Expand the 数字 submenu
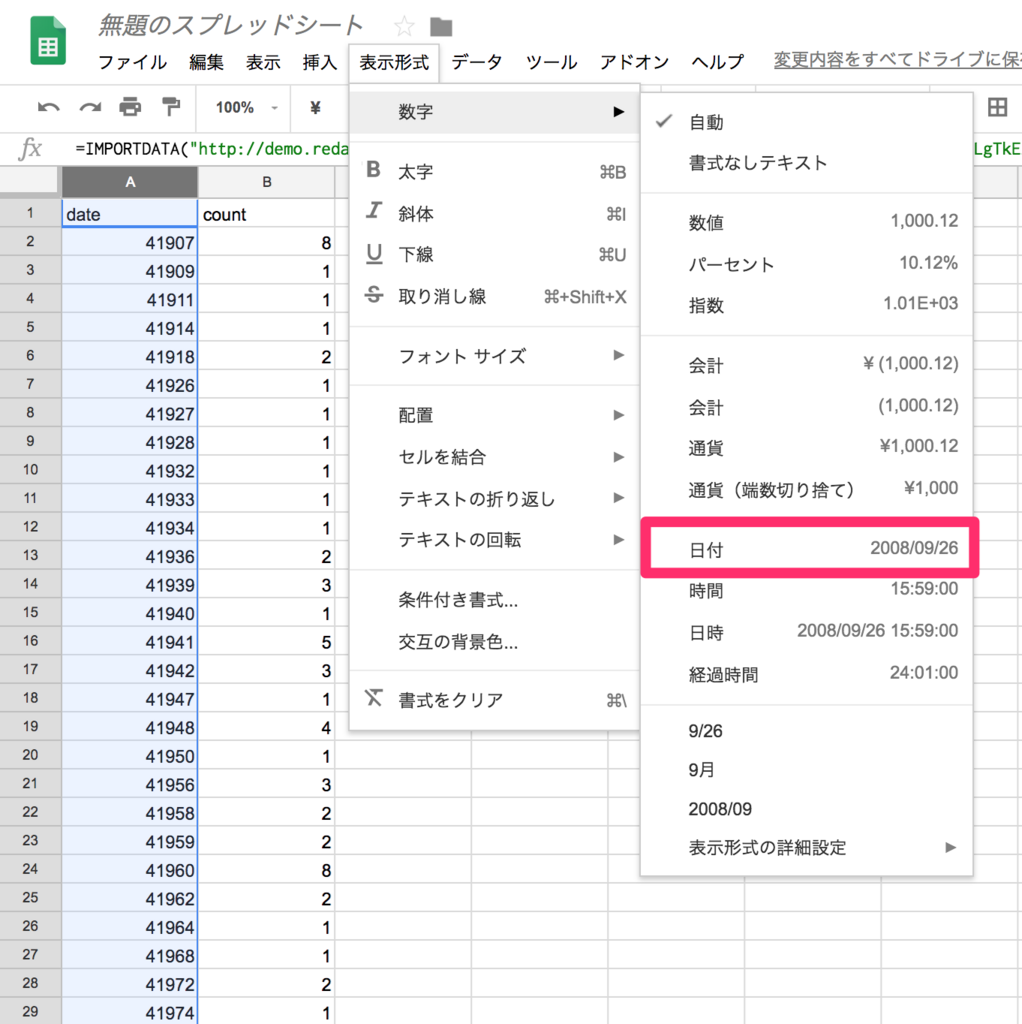This screenshot has height=1024, width=1022. 494,112
